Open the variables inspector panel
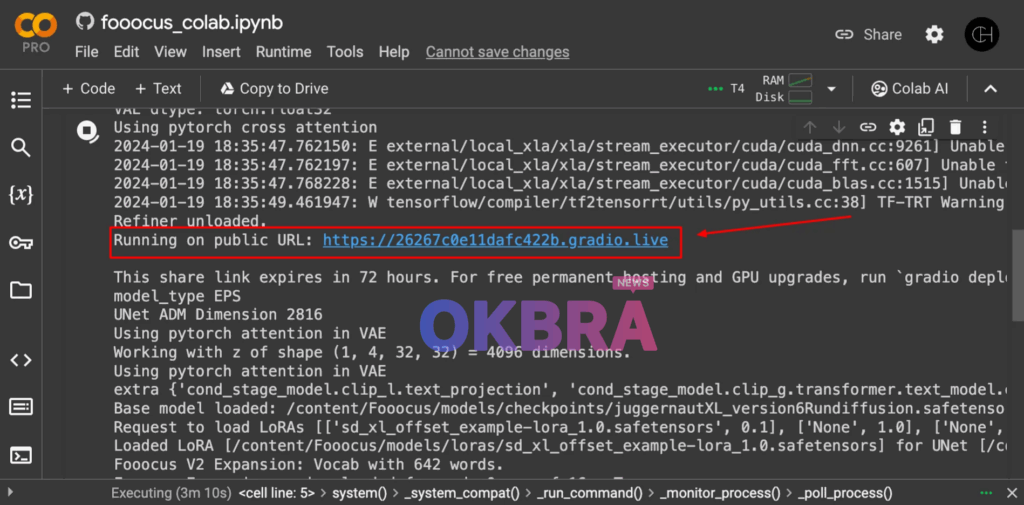 21,195
